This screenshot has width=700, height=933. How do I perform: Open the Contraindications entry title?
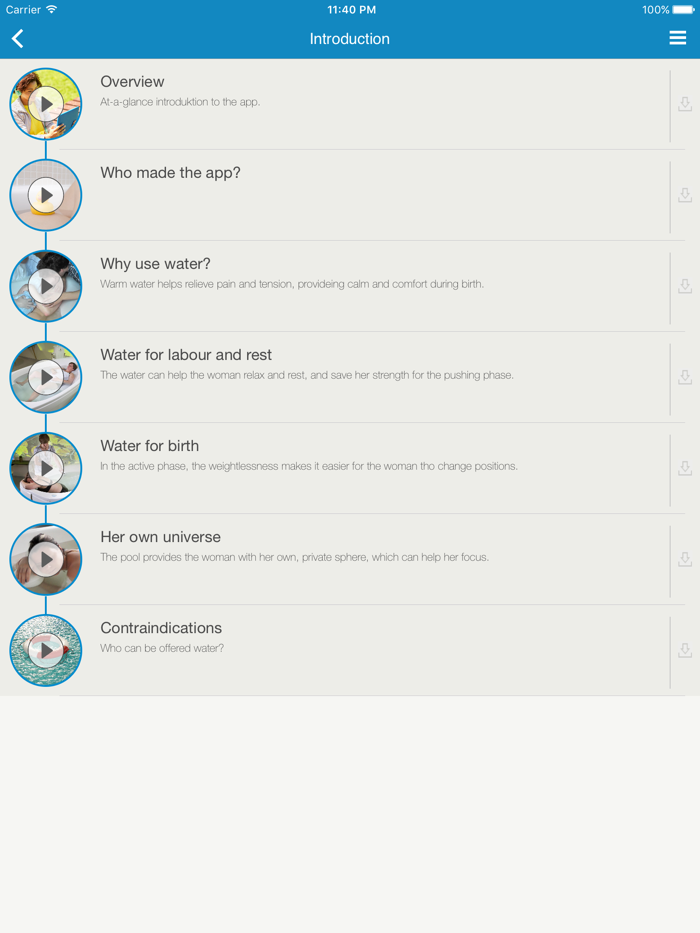point(161,628)
